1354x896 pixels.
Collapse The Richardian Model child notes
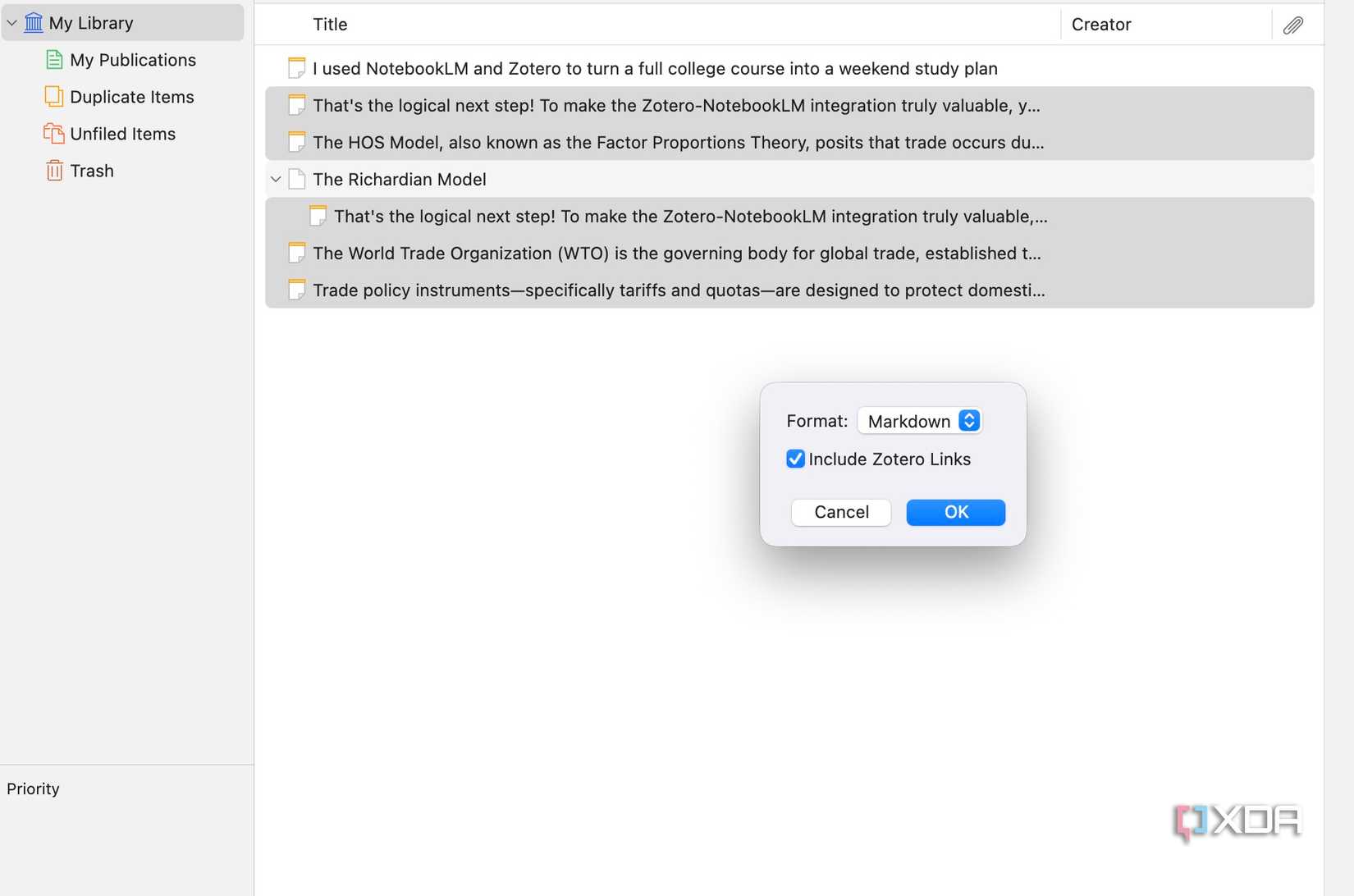click(x=275, y=178)
